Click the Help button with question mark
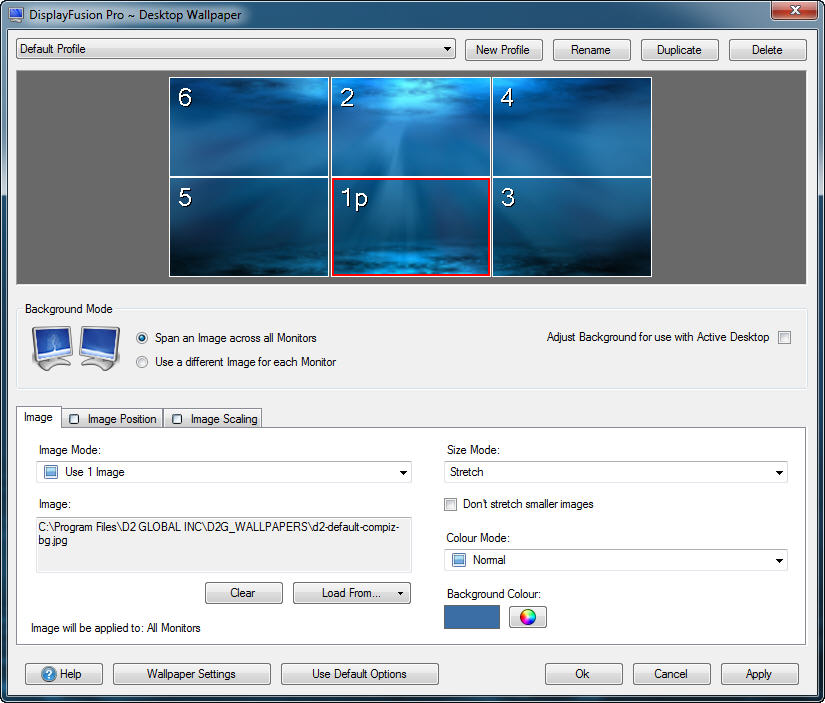Image resolution: width=825 pixels, height=703 pixels. 61,674
